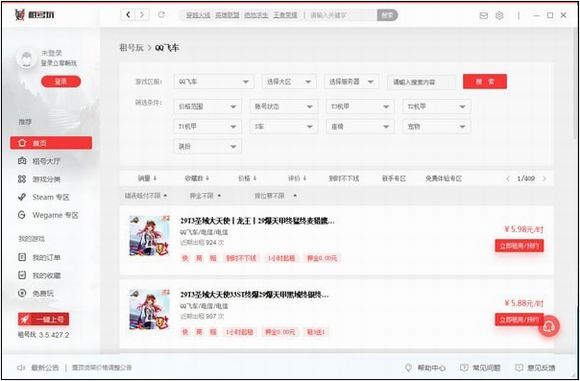This screenshot has width=580, height=381.
Task: Focus the 请输入搜索内容 filter input
Action: [421, 82]
